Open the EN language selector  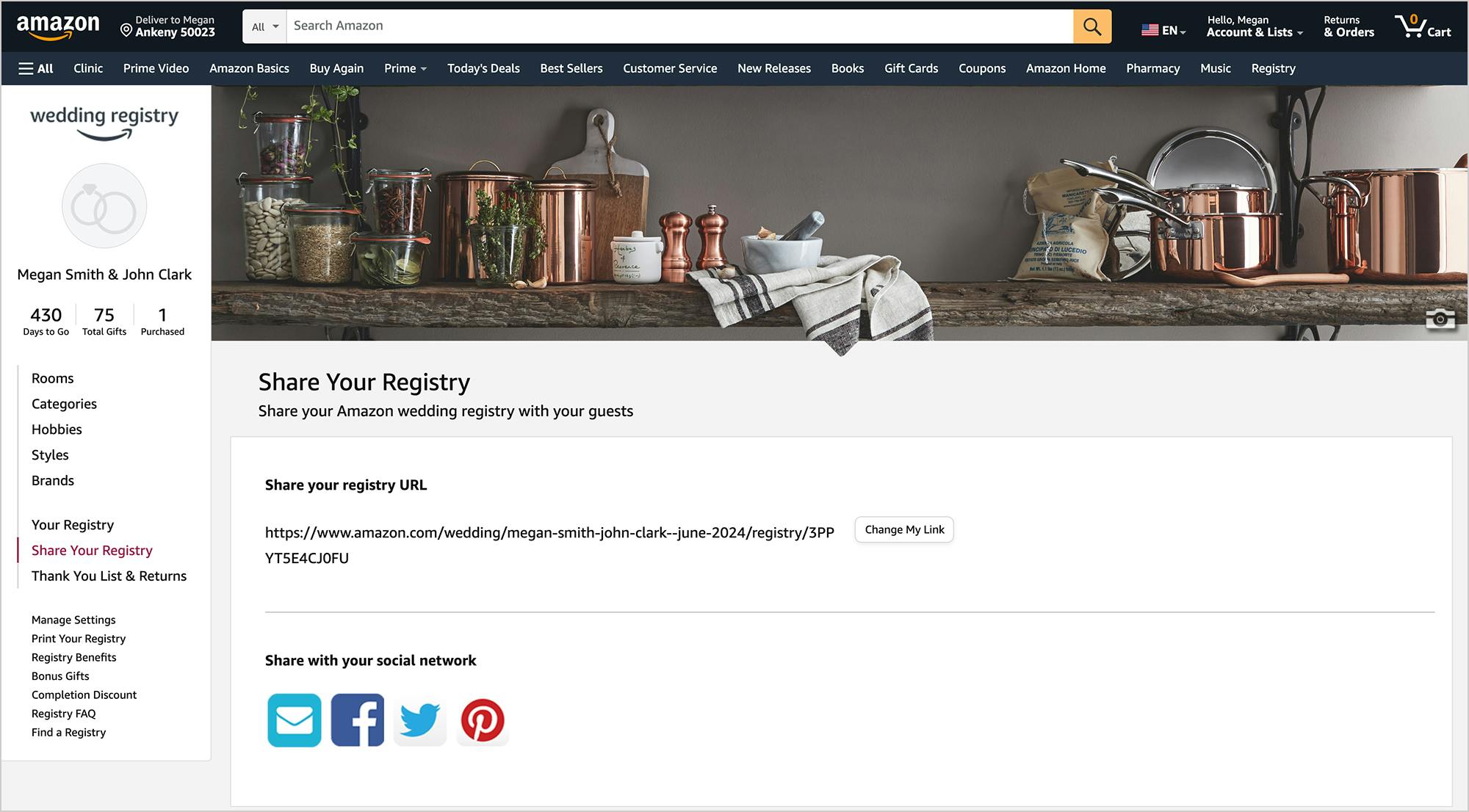(x=1163, y=30)
